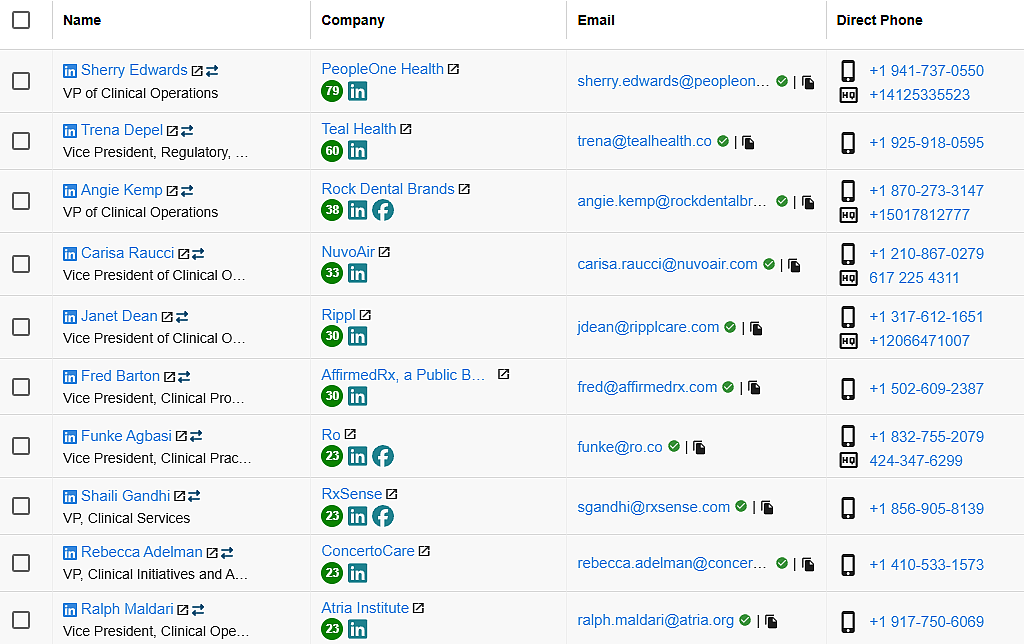The height and width of the screenshot is (644, 1024).
Task: Open NuvoAir company LinkedIn icon
Action: (357, 273)
